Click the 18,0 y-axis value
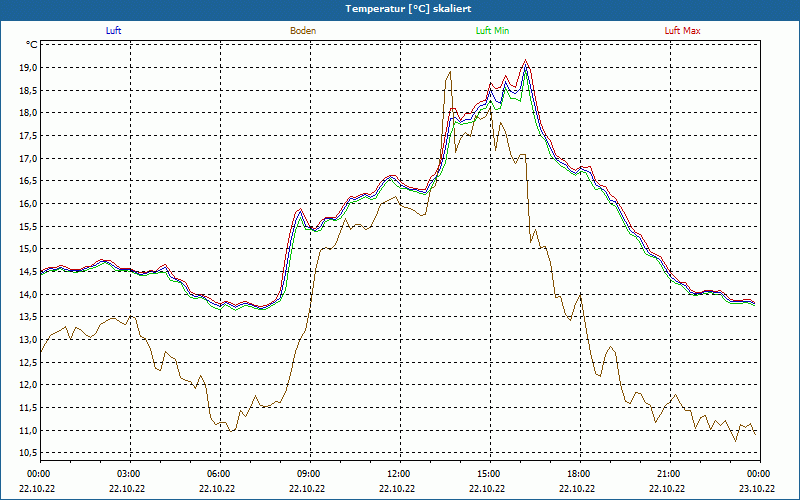 [x=29, y=113]
